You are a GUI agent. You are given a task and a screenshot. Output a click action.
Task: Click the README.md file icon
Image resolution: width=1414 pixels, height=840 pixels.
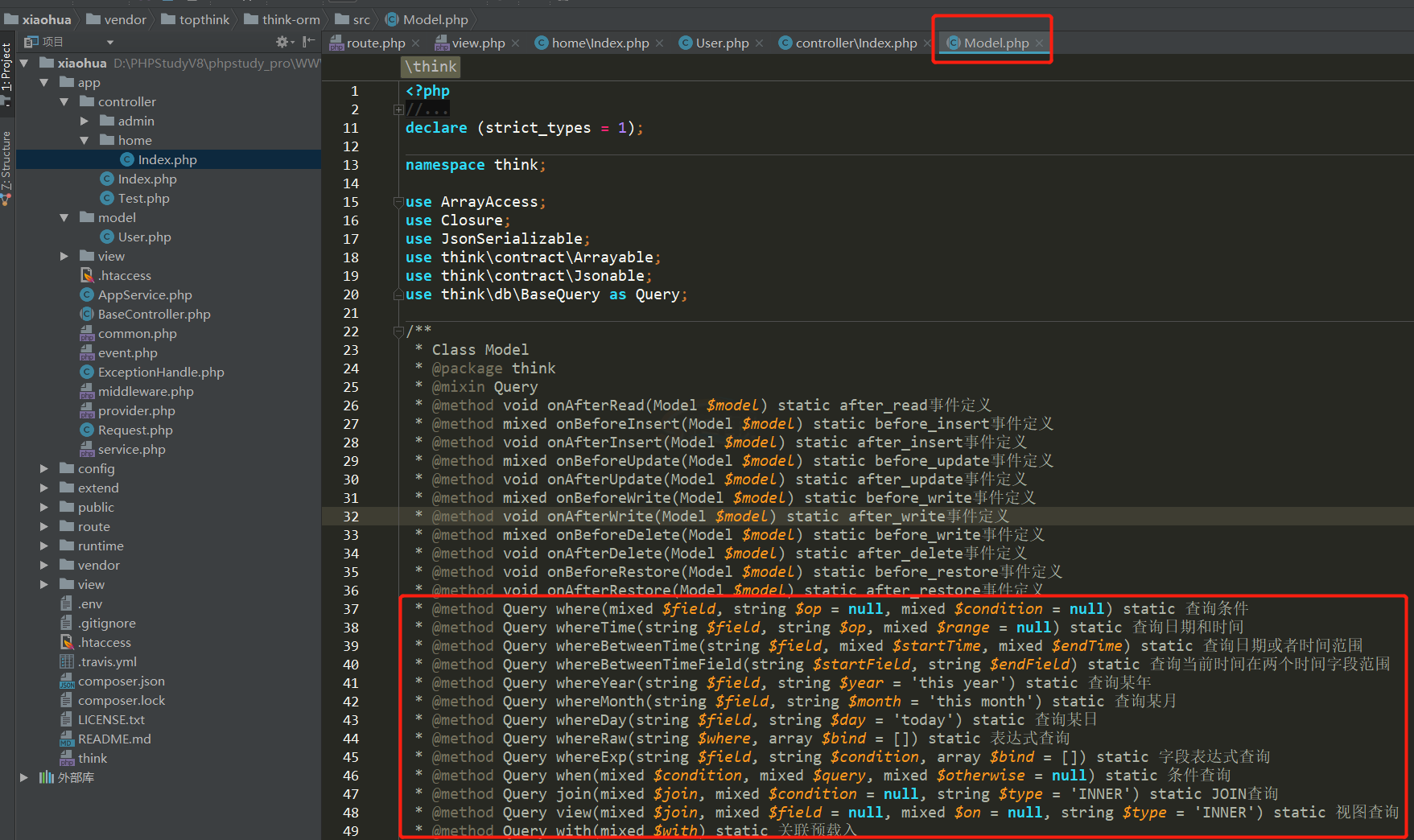(x=67, y=739)
